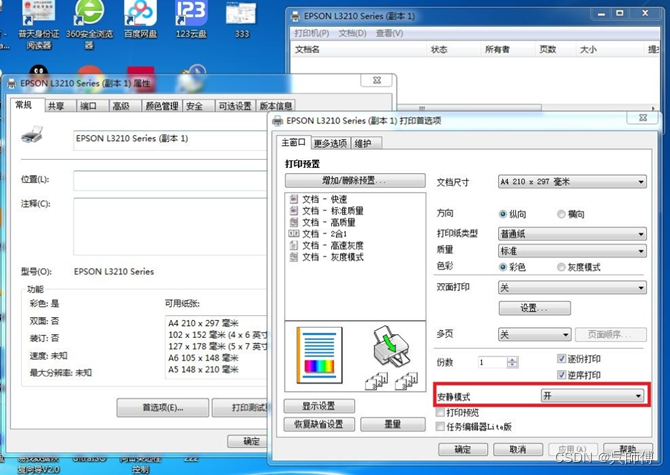This screenshot has width=670, height=475.
Task: Open the 质量 dropdown
Action: 572,251
